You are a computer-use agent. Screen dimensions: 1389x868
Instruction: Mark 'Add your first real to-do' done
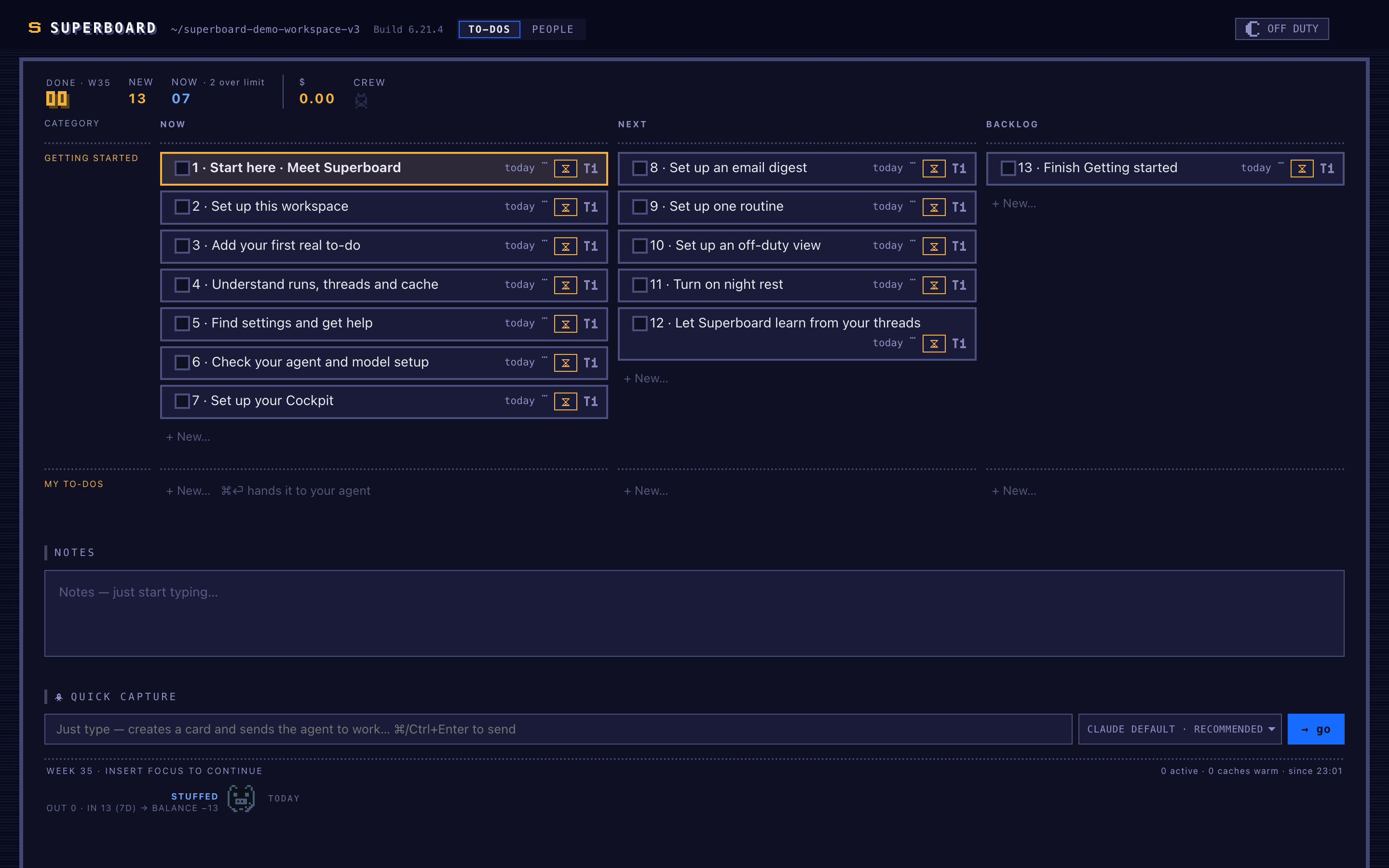click(182, 246)
